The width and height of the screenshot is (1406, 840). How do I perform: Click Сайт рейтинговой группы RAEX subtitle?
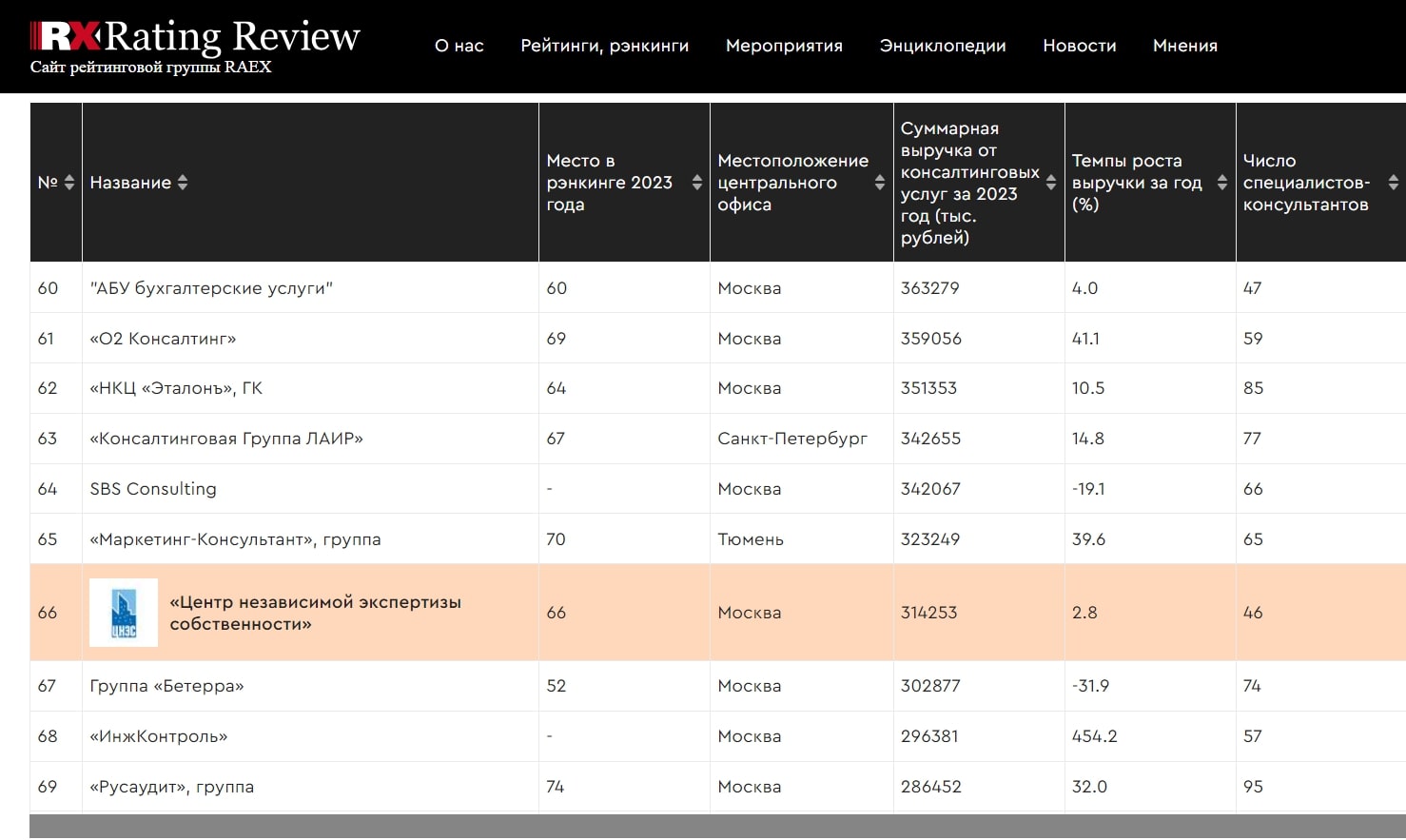coord(150,68)
